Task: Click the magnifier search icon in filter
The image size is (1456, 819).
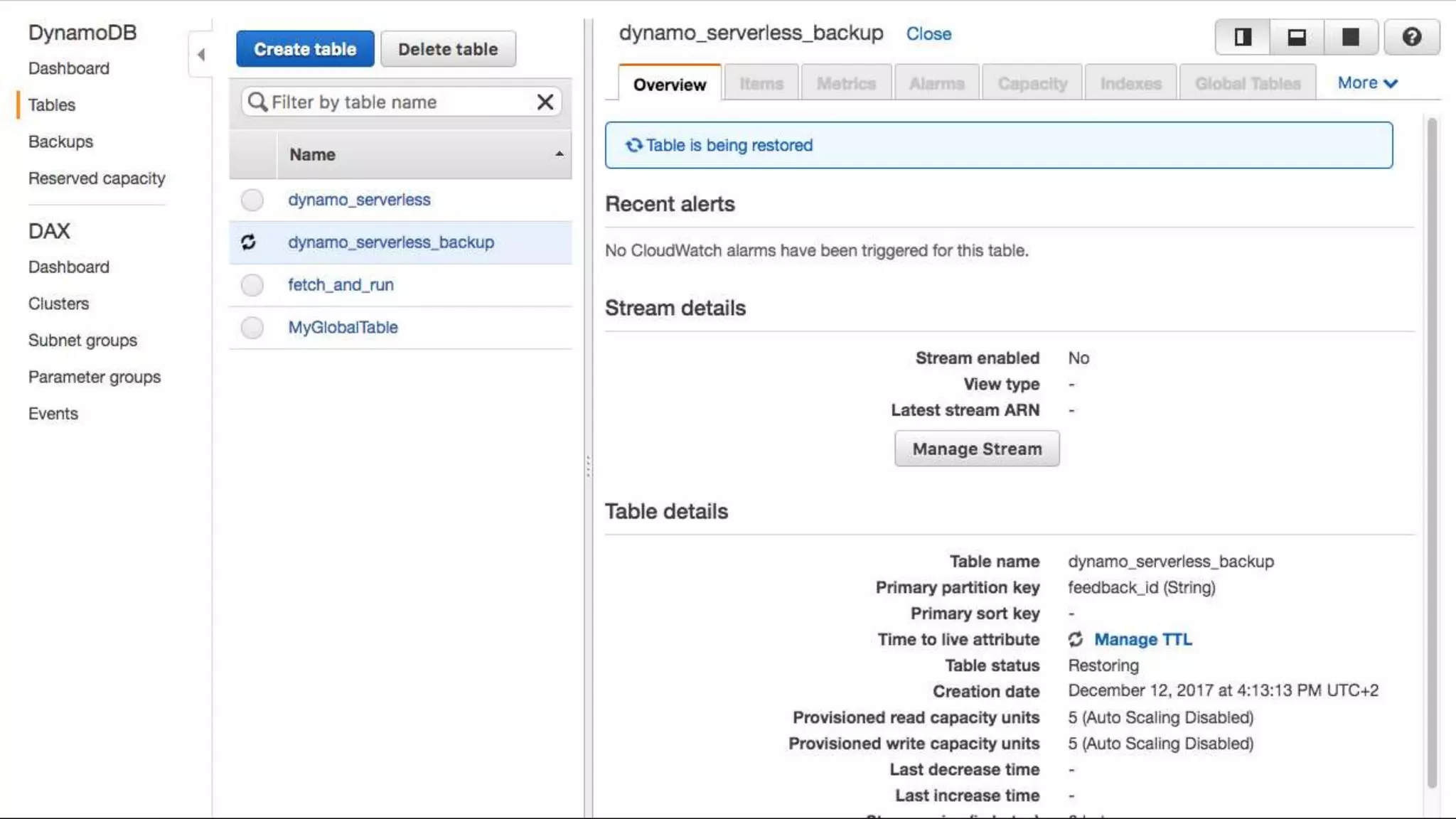Action: click(x=257, y=102)
